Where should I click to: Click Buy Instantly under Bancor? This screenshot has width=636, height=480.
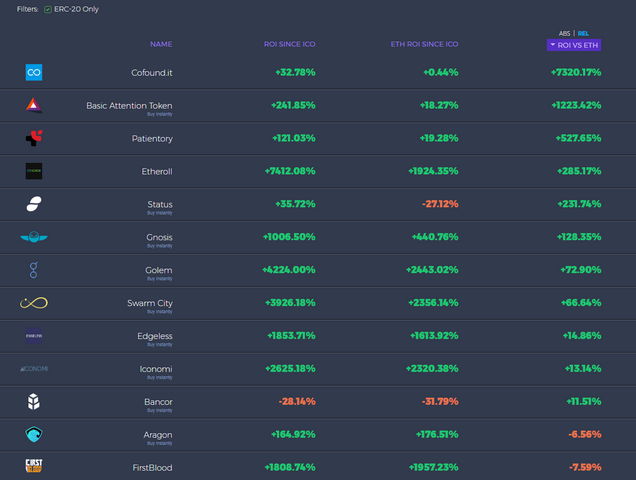(x=160, y=411)
